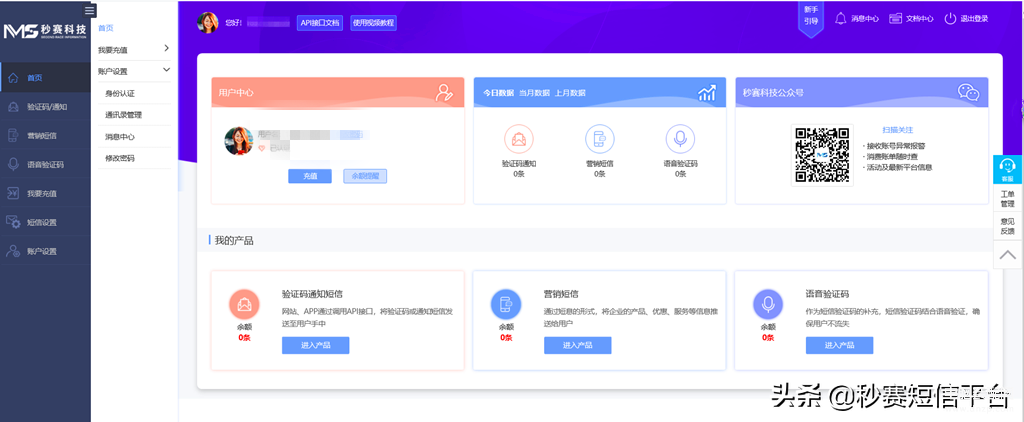Expand 我要充值 submenu chevron
The height and width of the screenshot is (422, 1024).
pos(167,48)
